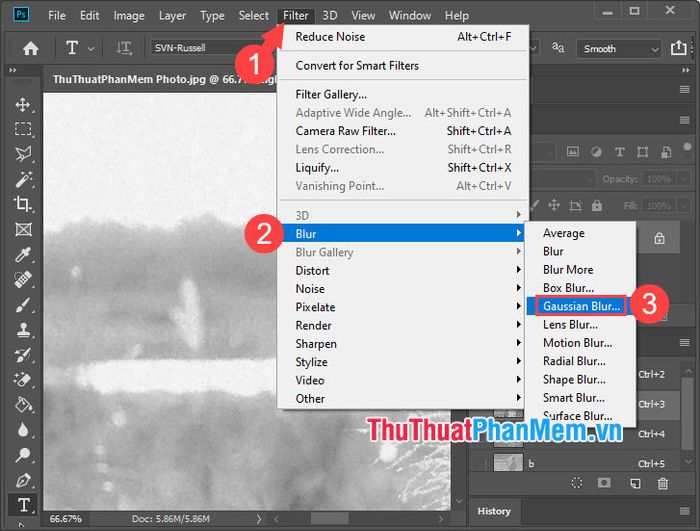This screenshot has width=700, height=531.
Task: Click lock all icon in Layers panel
Action: (x=597, y=206)
